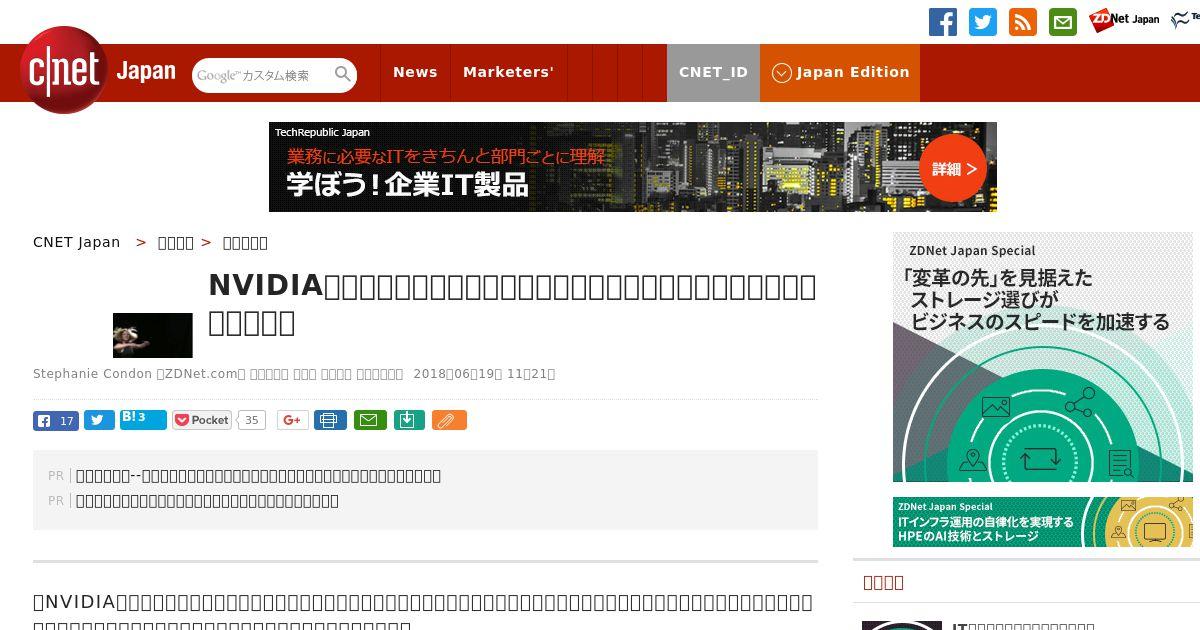Open CNET's Facebook page from header

943,22
